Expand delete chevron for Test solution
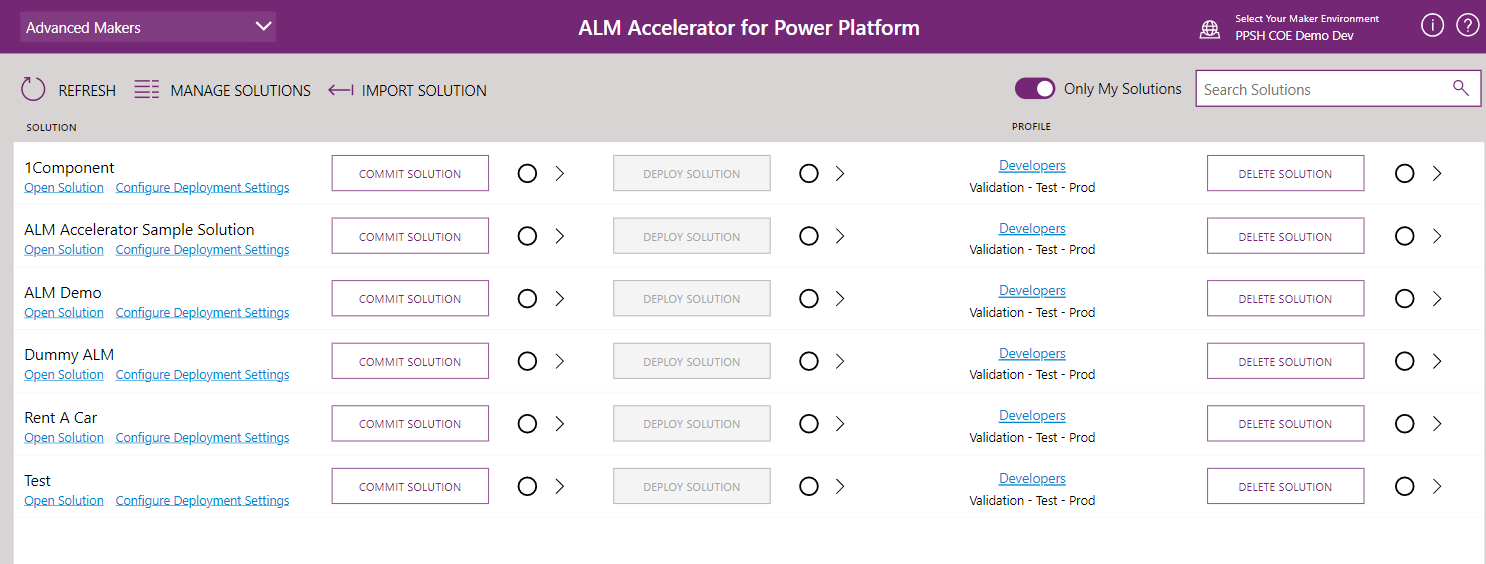 (1437, 486)
